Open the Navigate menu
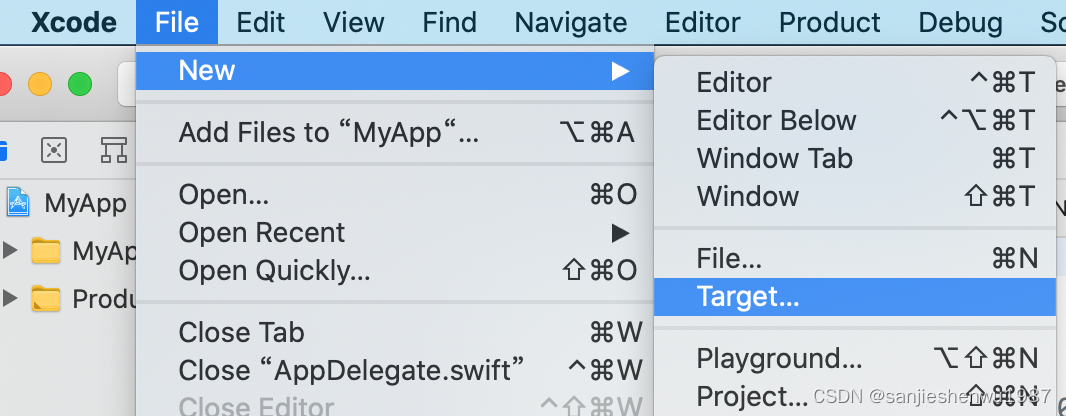 pyautogui.click(x=570, y=22)
